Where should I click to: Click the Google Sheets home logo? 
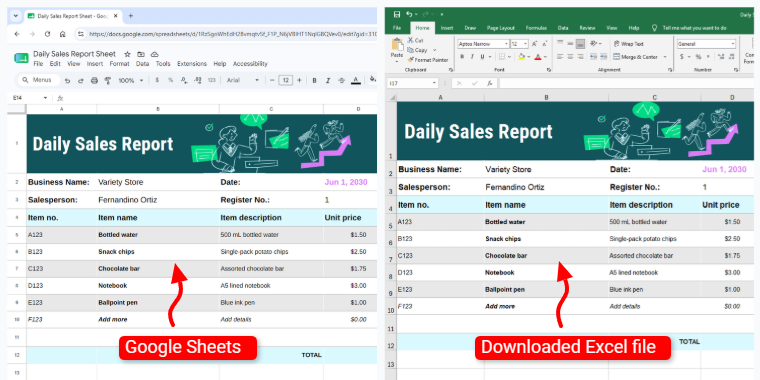click(x=21, y=58)
